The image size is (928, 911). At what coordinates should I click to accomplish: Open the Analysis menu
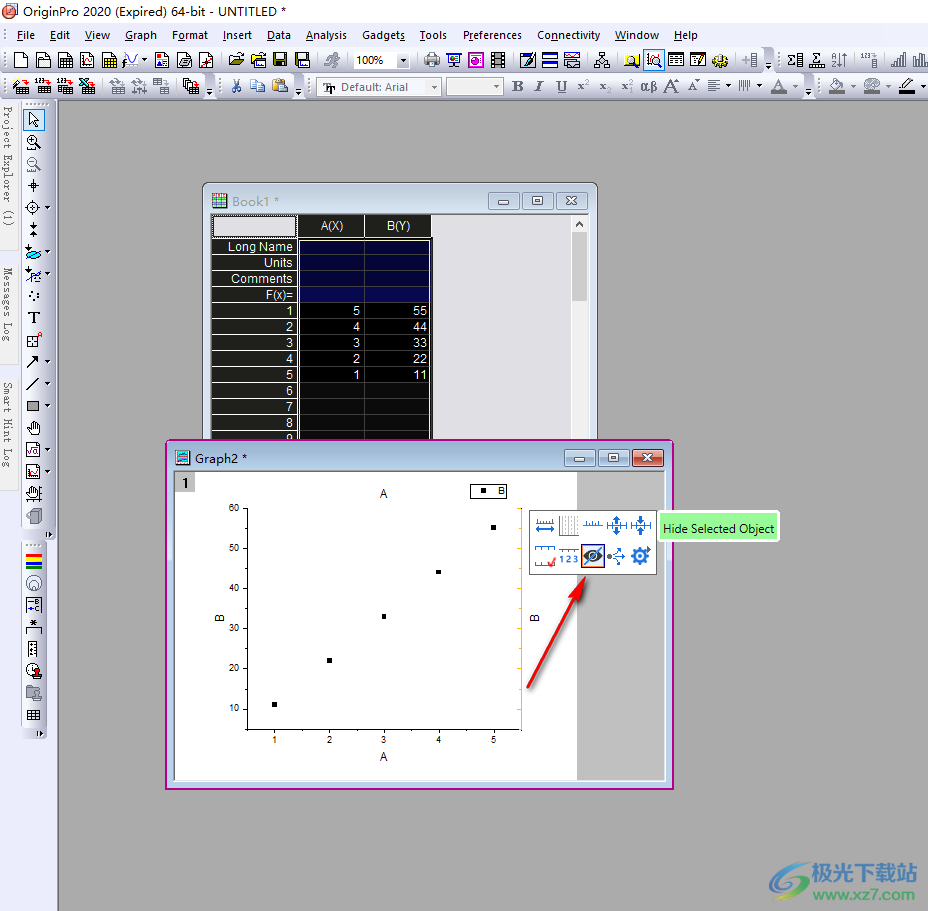tap(326, 35)
